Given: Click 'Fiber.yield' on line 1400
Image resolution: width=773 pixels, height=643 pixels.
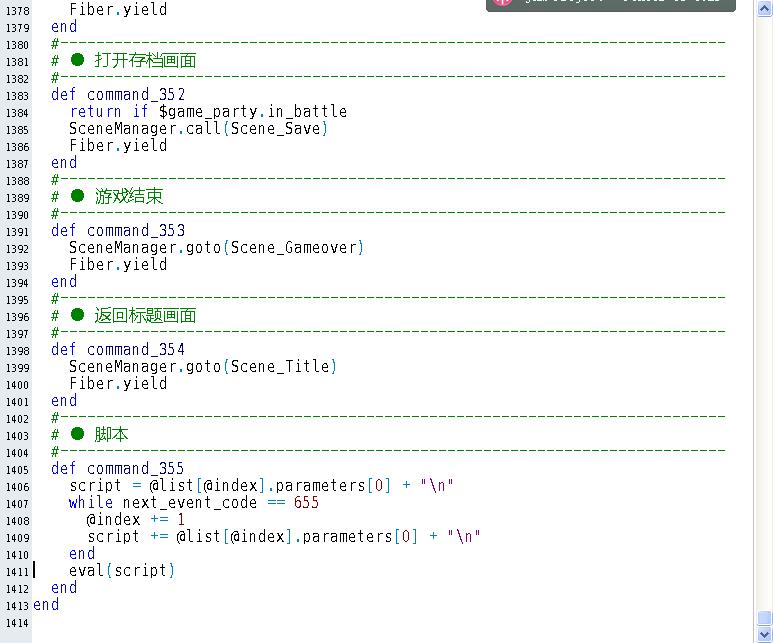Looking at the screenshot, I should coord(118,384).
